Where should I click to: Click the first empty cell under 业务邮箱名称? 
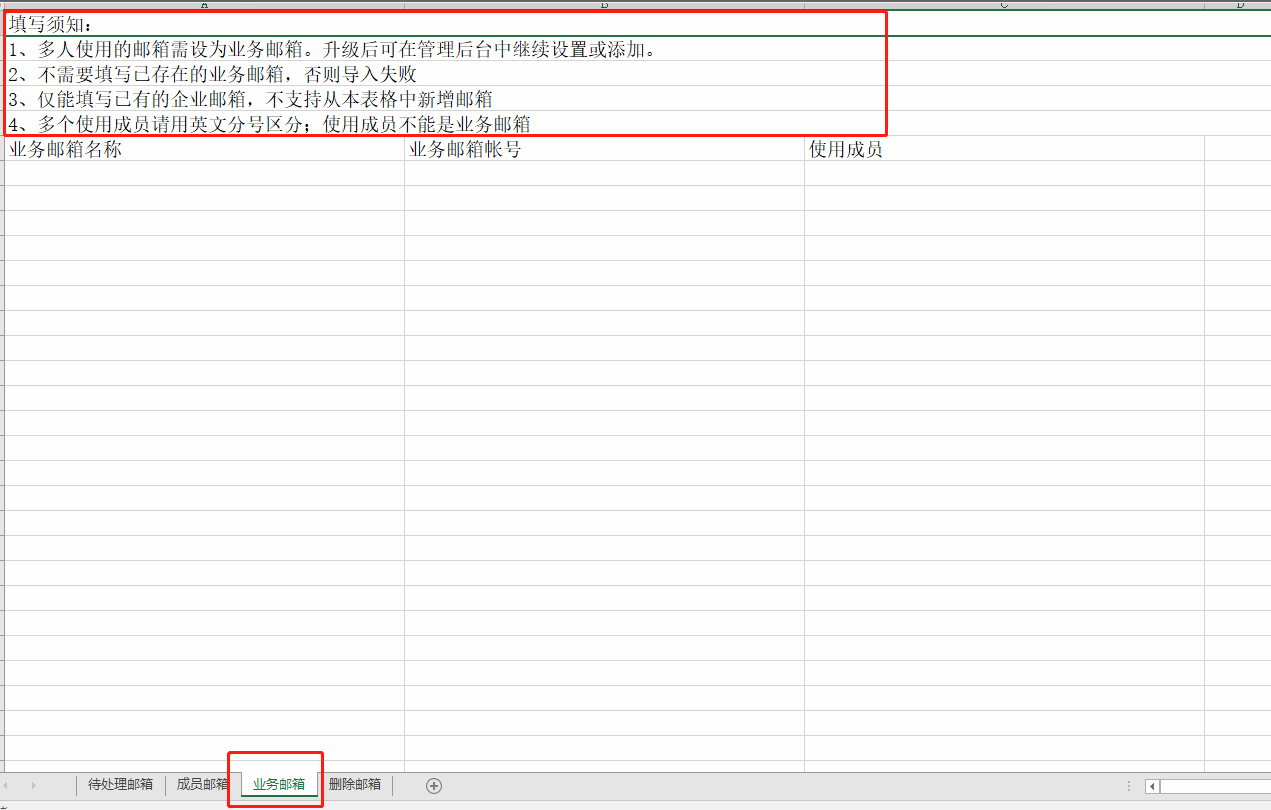pyautogui.click(x=204, y=173)
